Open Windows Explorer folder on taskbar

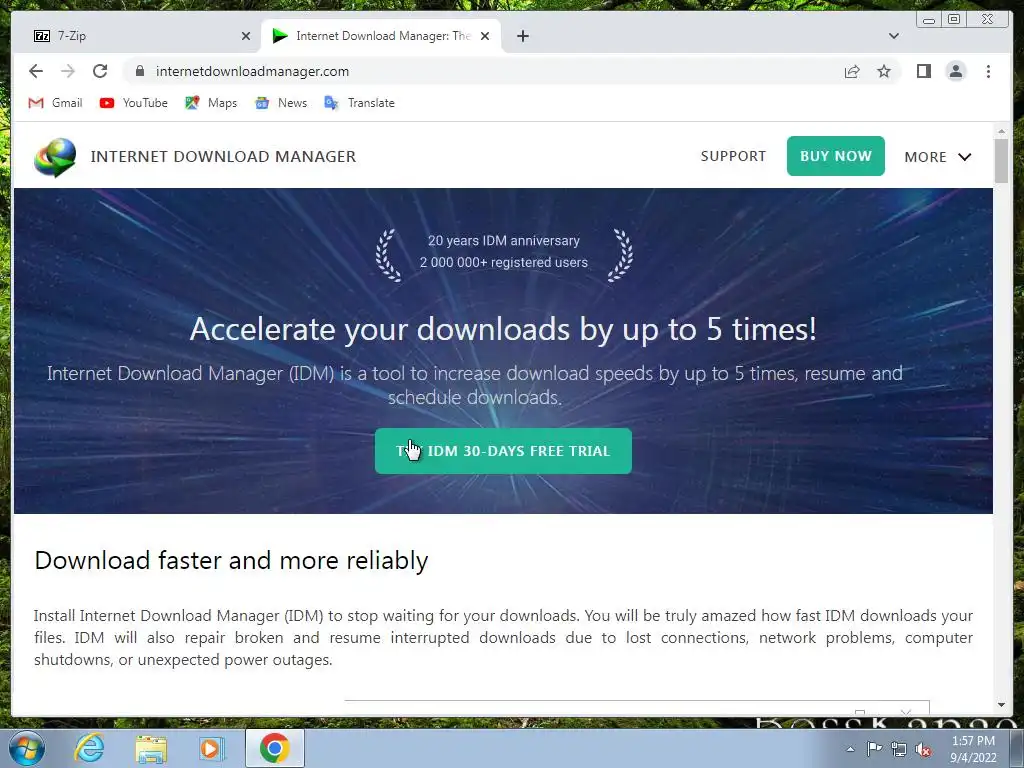coord(151,748)
